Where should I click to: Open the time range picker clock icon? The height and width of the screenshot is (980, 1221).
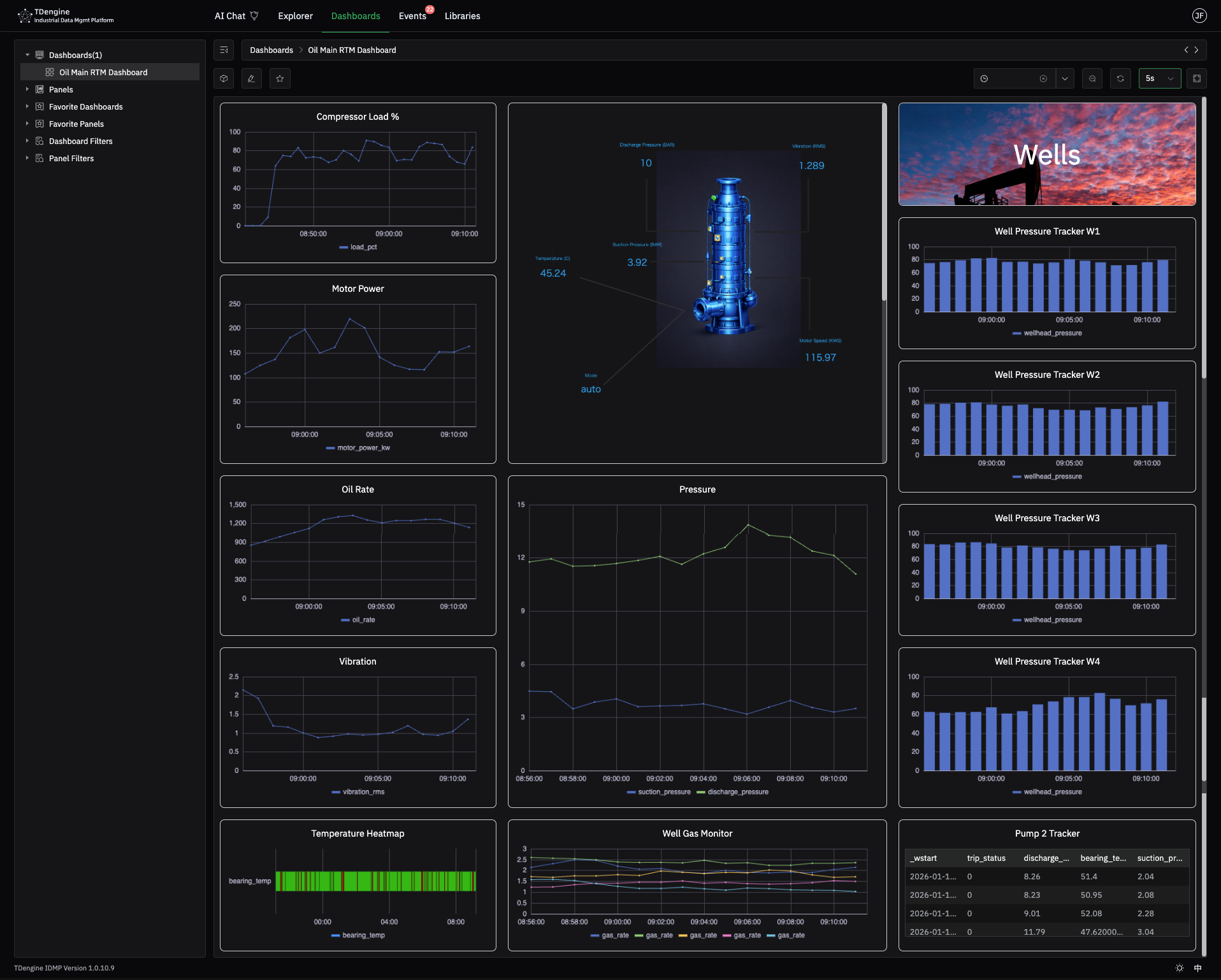[983, 78]
